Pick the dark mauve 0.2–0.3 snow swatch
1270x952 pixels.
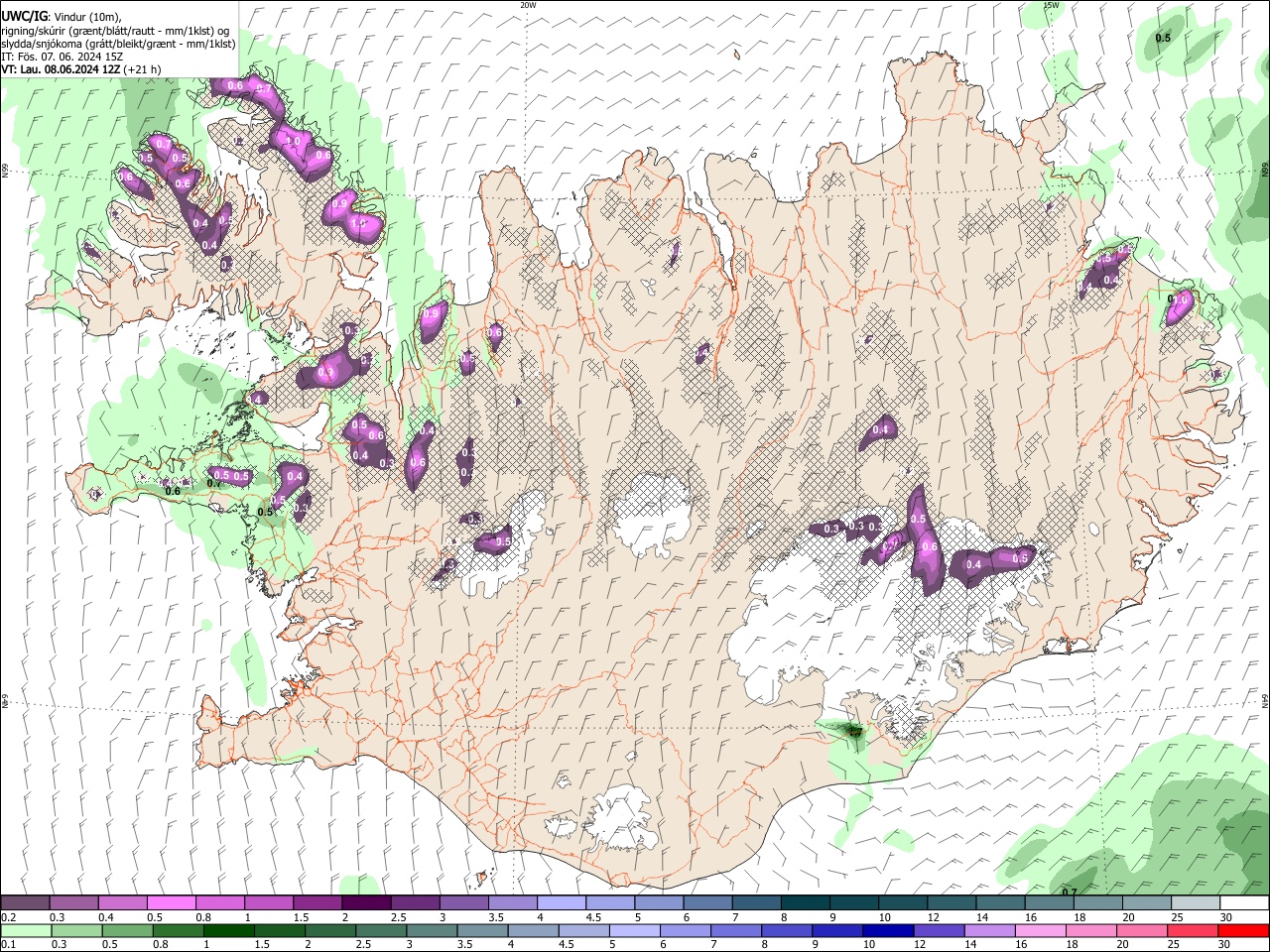[25, 903]
